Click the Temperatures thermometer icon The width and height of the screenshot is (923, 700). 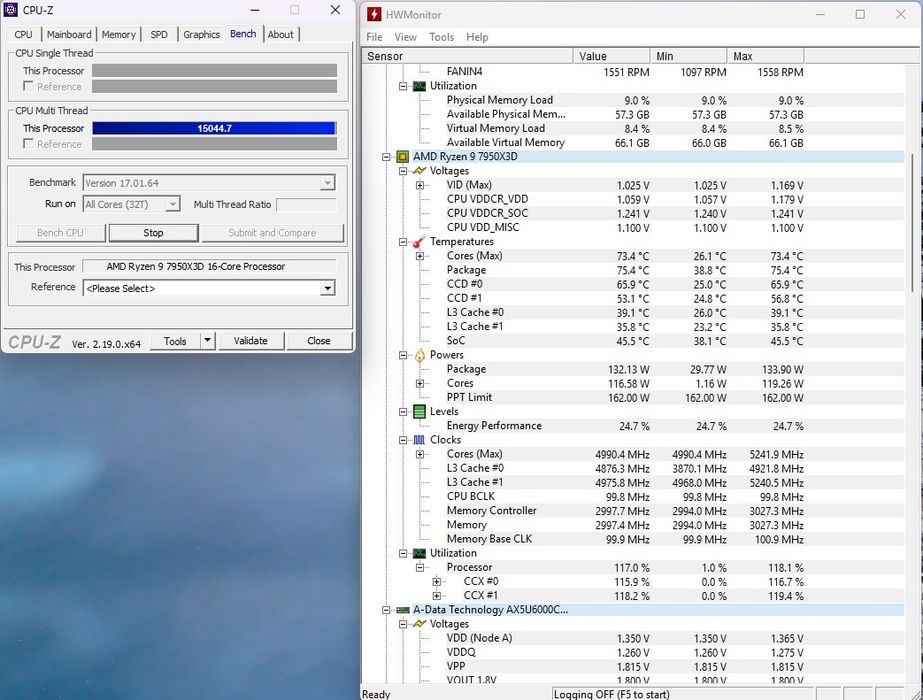pyautogui.click(x=419, y=241)
